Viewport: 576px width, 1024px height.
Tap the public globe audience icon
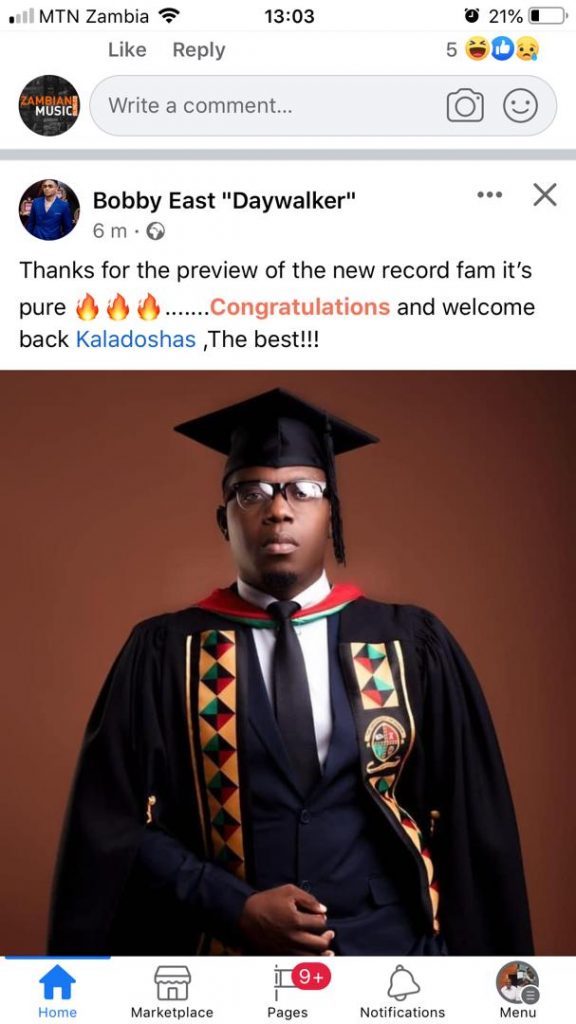click(155, 231)
